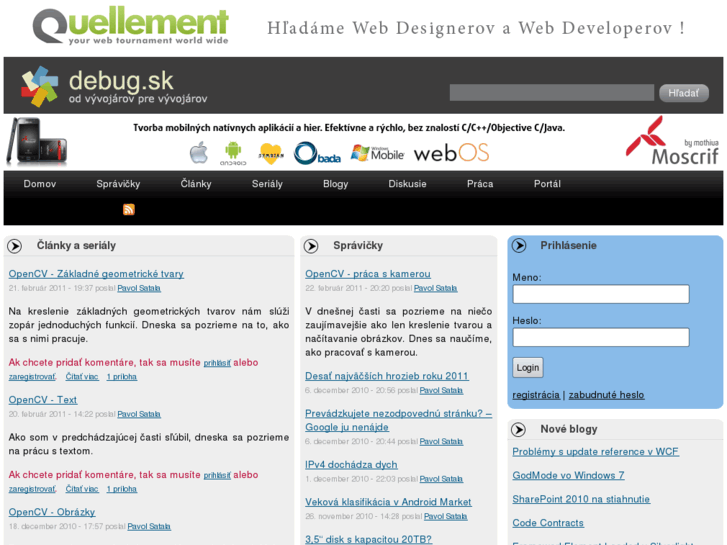Click author Pavol Satala under práca s kamerou
The image size is (727, 545).
tap(435, 288)
